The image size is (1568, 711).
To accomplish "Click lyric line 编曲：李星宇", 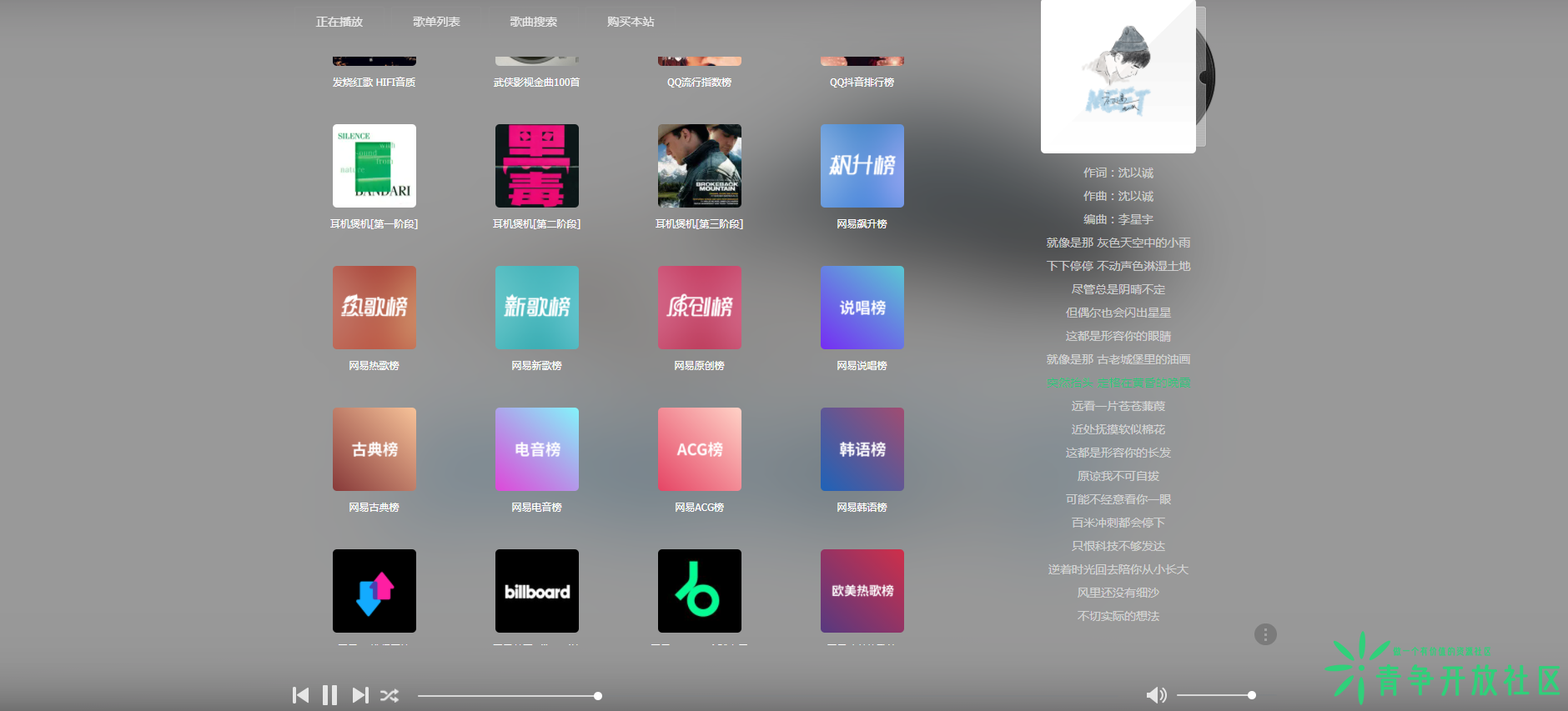I will point(1118,219).
